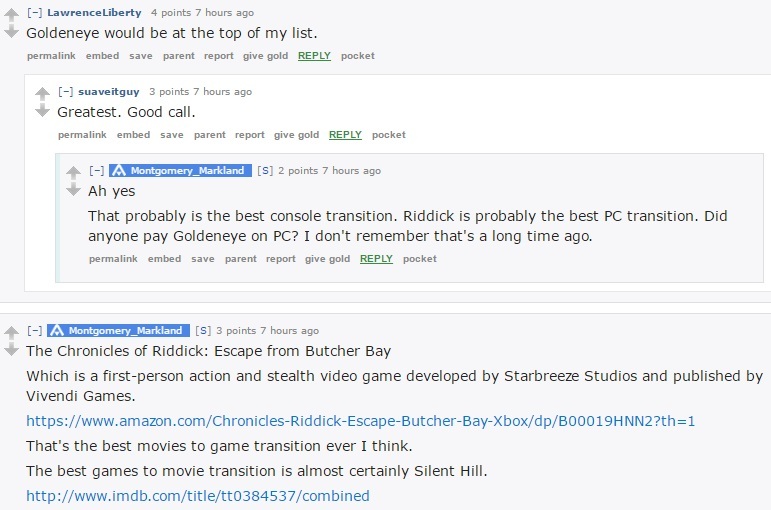Save suaveitguy's comment

(172, 135)
